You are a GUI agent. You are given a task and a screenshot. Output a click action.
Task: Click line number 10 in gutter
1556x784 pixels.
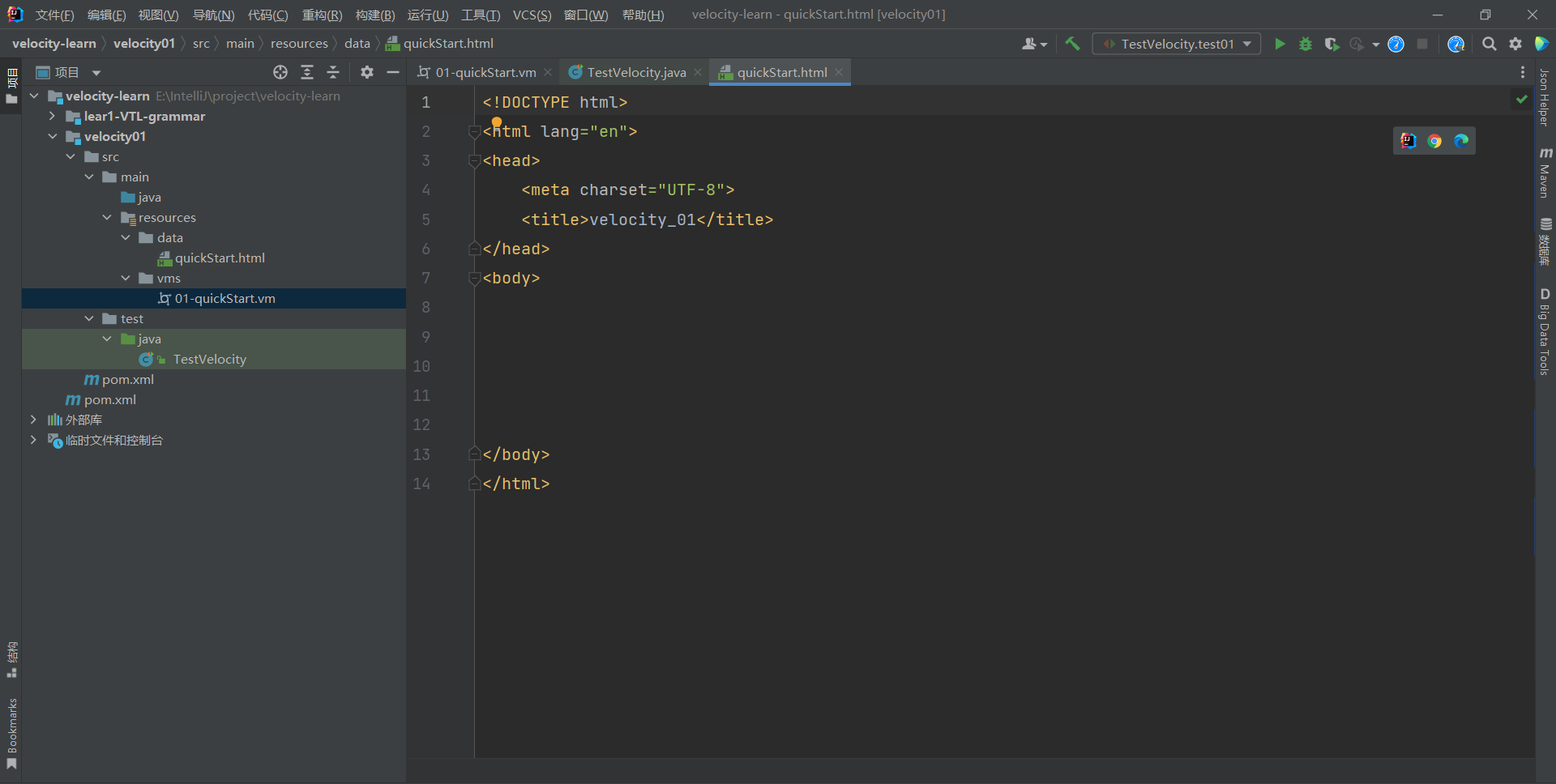click(421, 366)
